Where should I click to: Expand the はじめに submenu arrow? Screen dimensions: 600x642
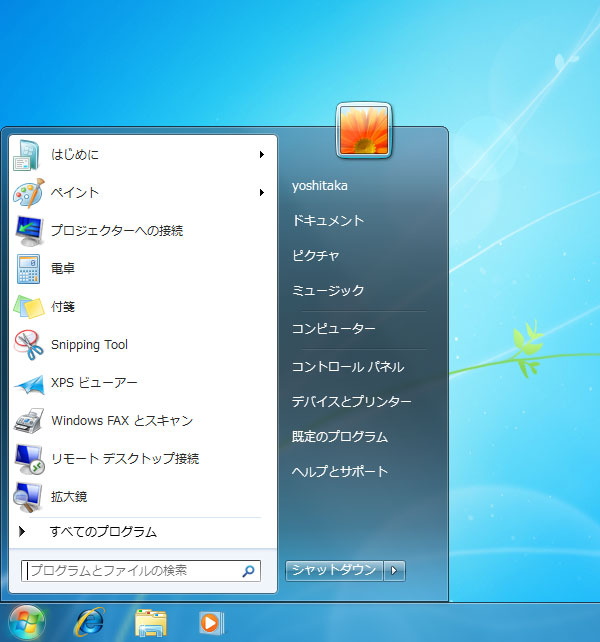click(x=262, y=154)
